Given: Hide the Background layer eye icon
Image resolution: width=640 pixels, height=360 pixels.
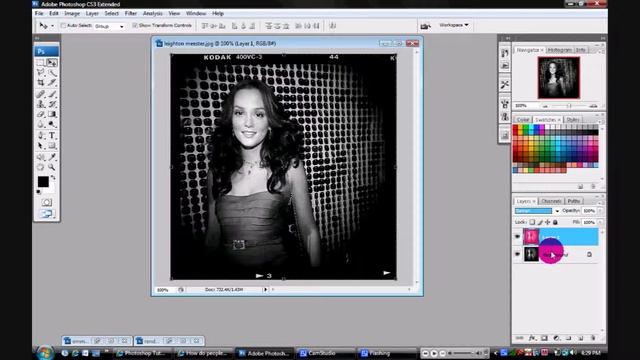Looking at the screenshot, I should click(x=517, y=254).
